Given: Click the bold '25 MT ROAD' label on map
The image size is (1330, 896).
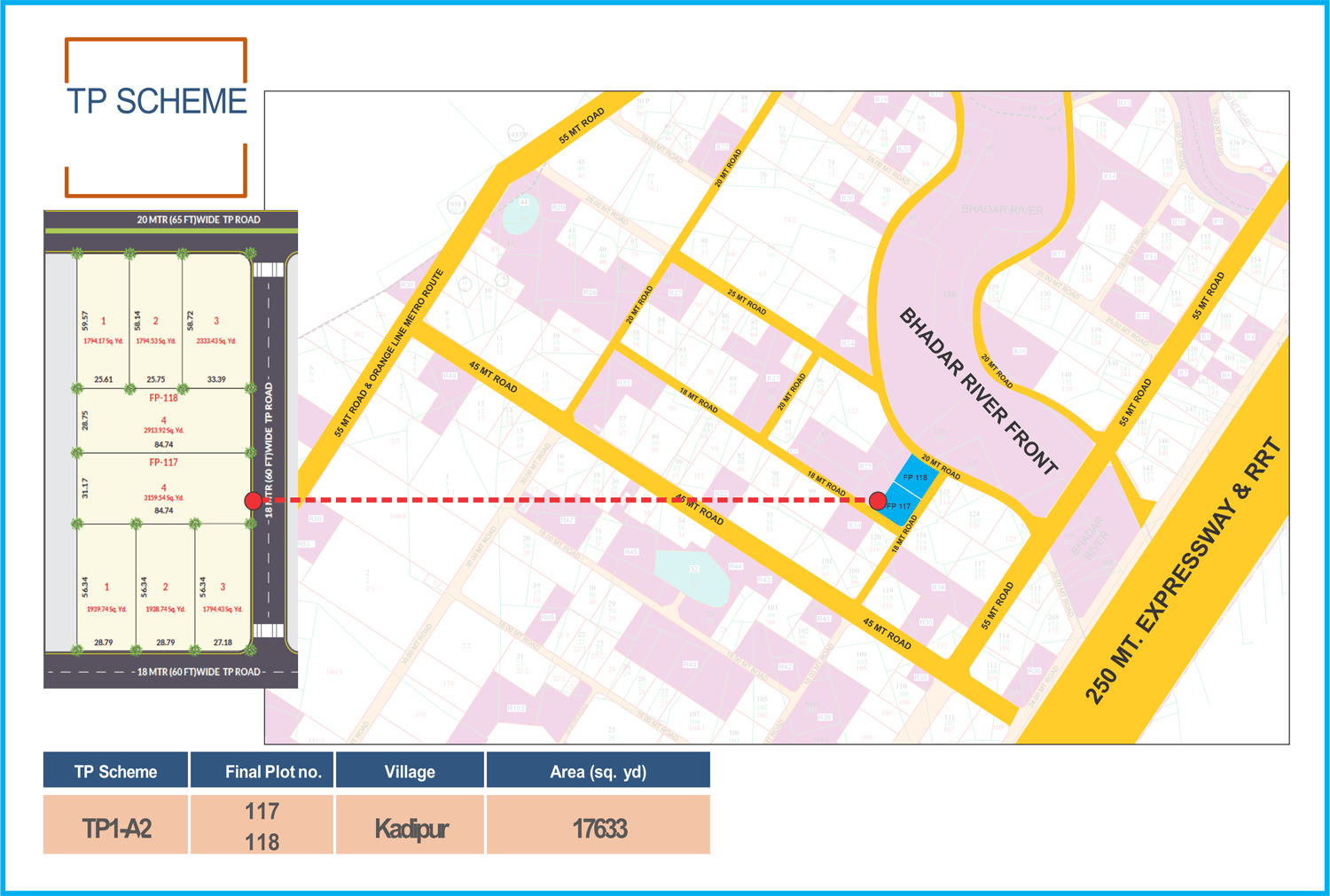Looking at the screenshot, I should (x=747, y=302).
